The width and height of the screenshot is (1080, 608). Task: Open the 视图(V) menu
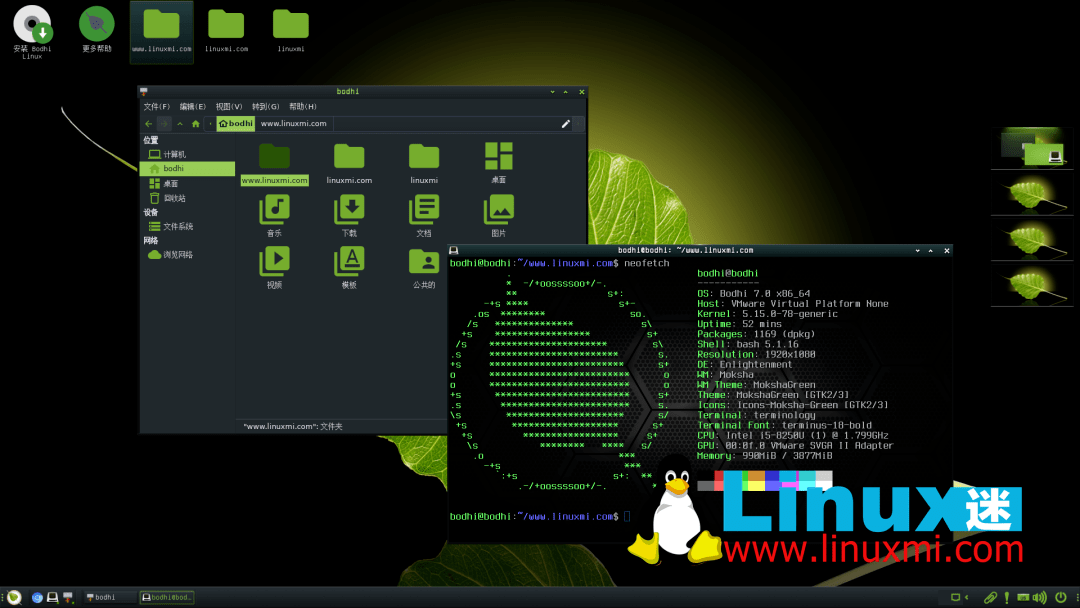coord(229,106)
